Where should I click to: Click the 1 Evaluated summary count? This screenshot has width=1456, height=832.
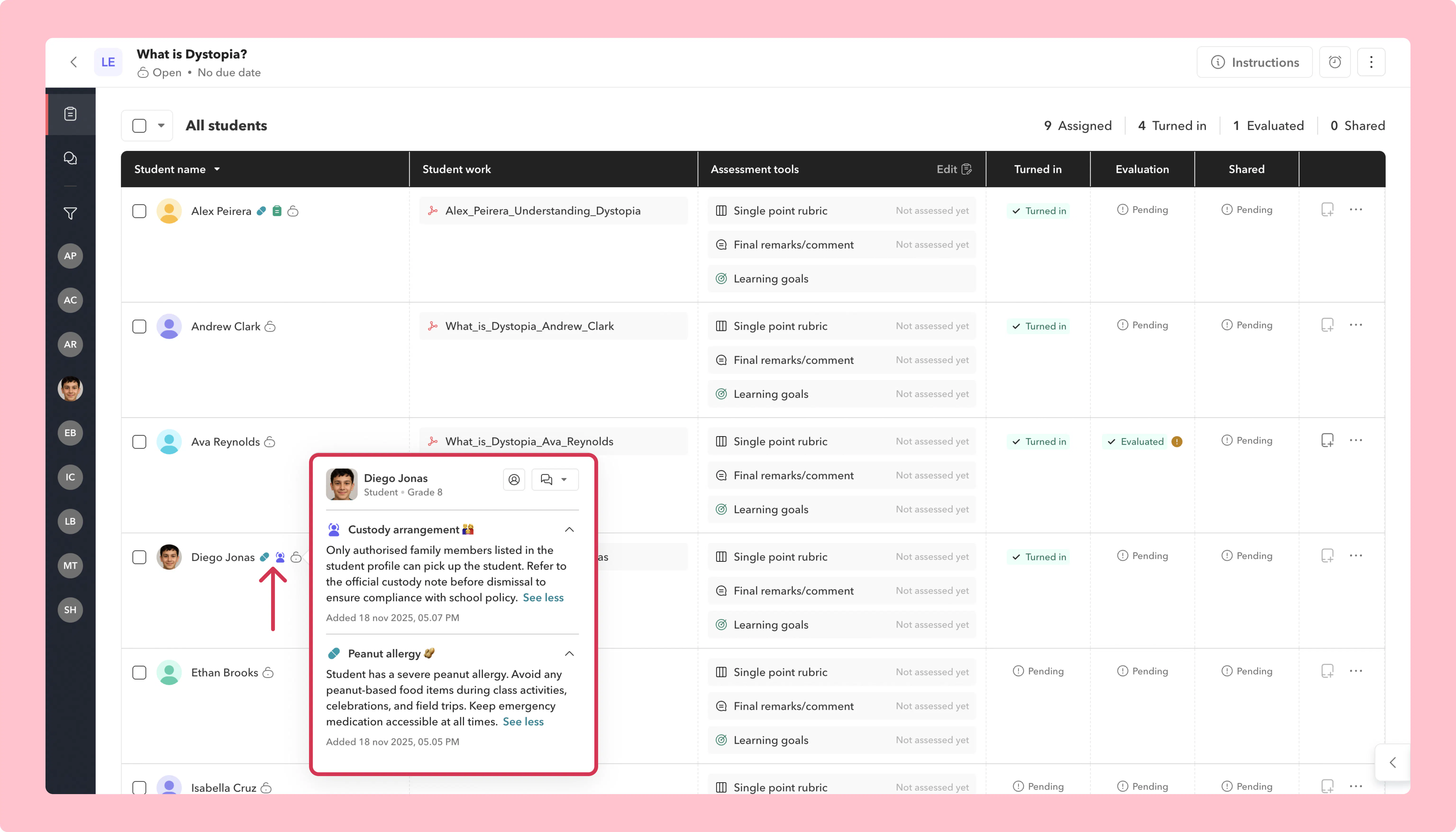[x=1268, y=126]
